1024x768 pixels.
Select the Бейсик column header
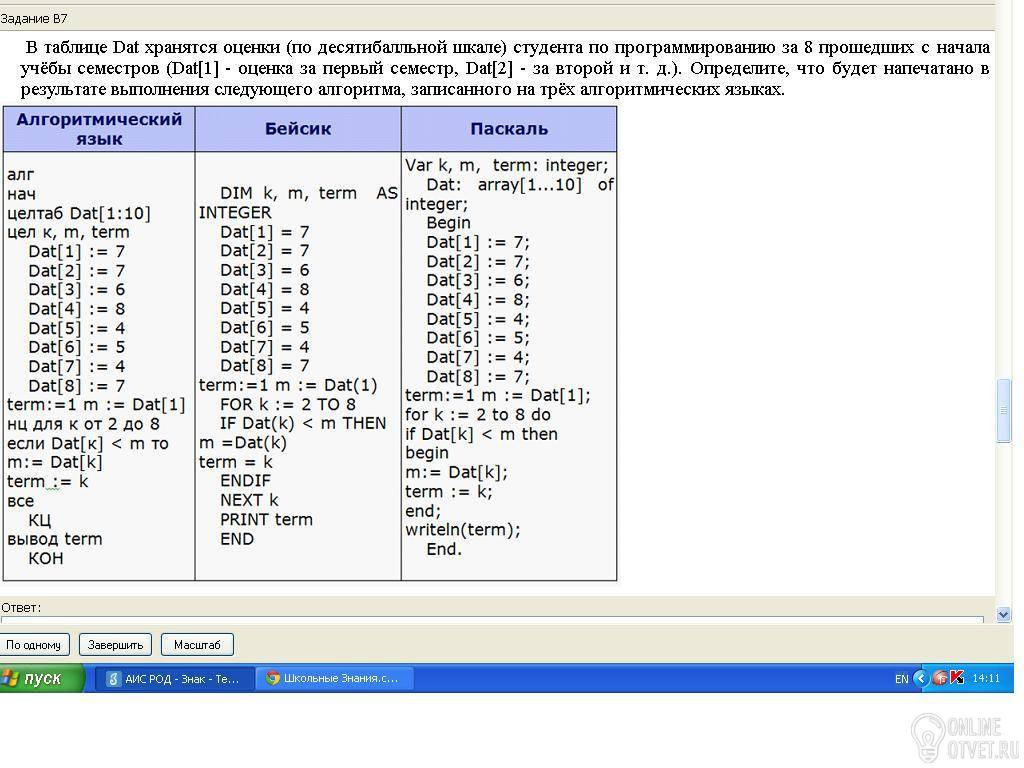298,129
